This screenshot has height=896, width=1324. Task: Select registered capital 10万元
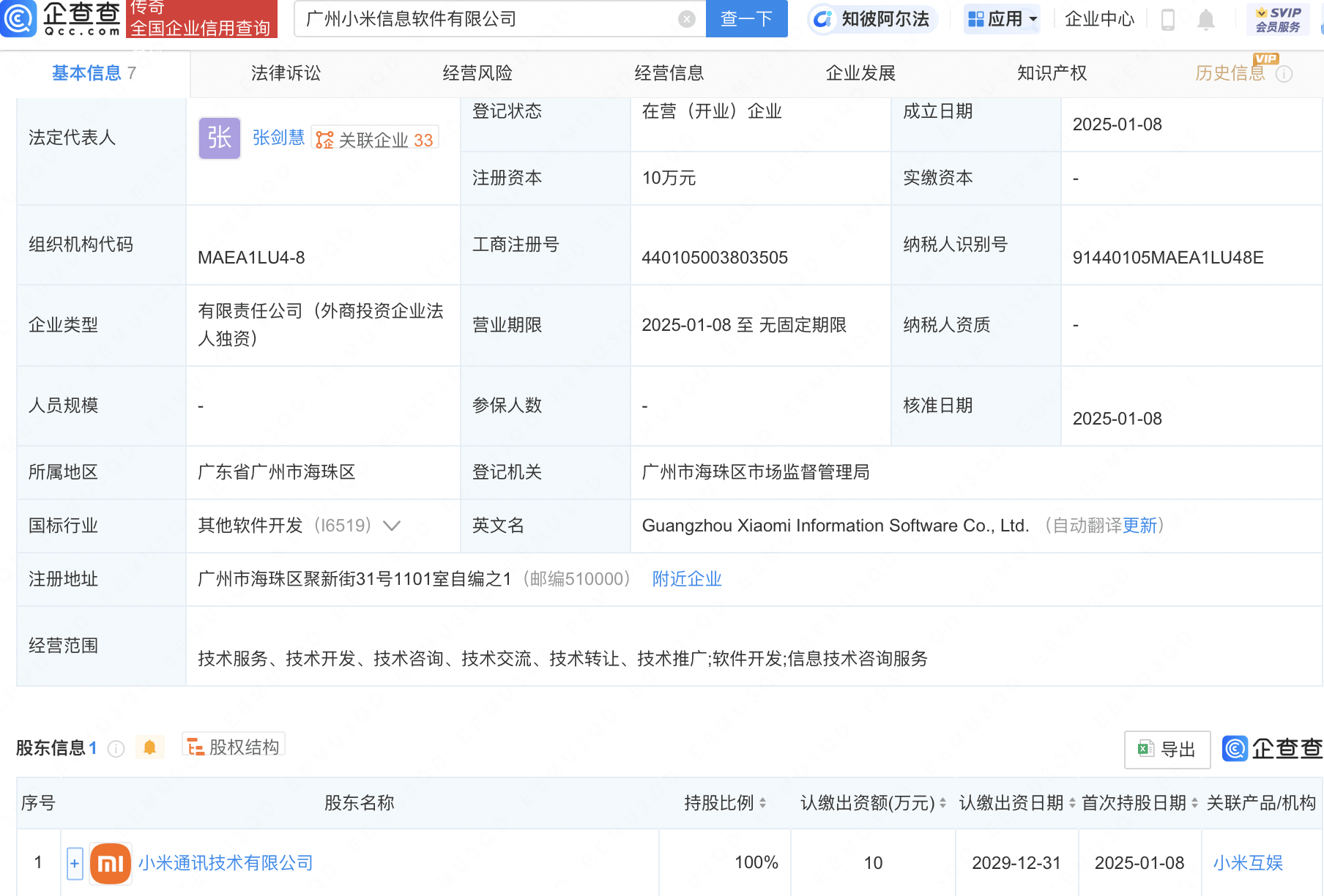[669, 178]
